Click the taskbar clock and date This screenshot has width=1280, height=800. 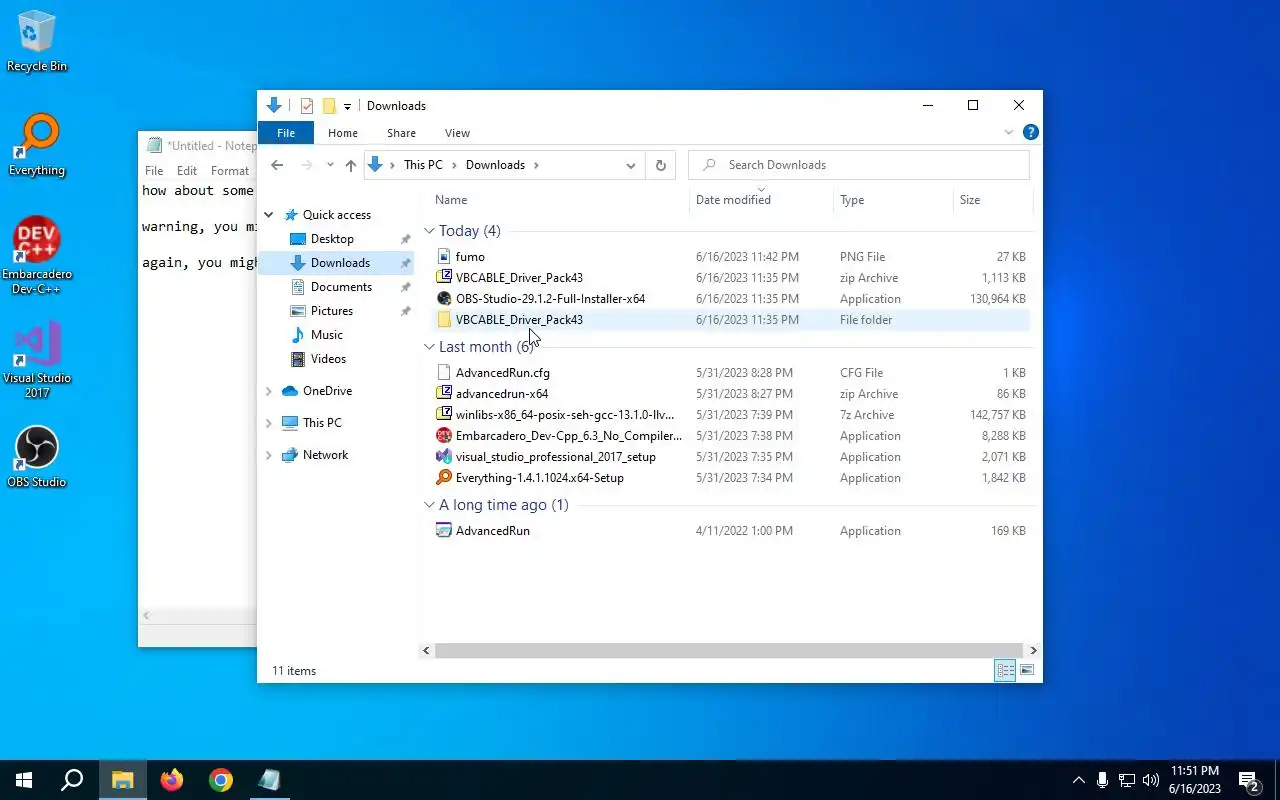click(1195, 780)
